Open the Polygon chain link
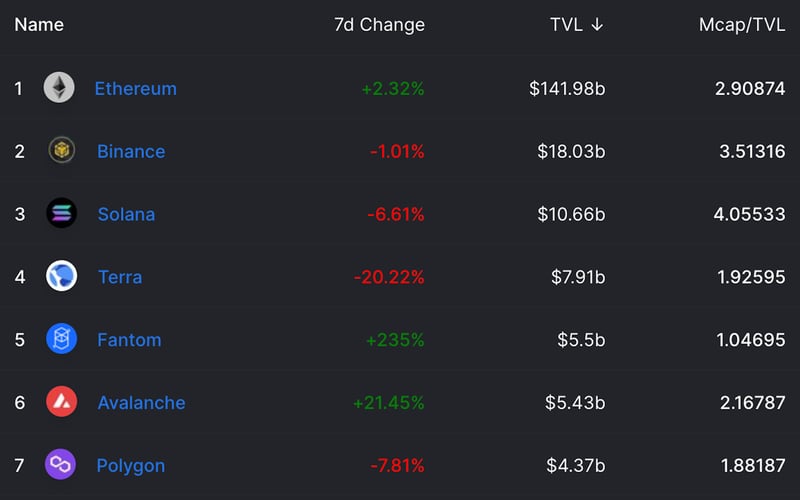The width and height of the screenshot is (800, 500). tap(130, 466)
